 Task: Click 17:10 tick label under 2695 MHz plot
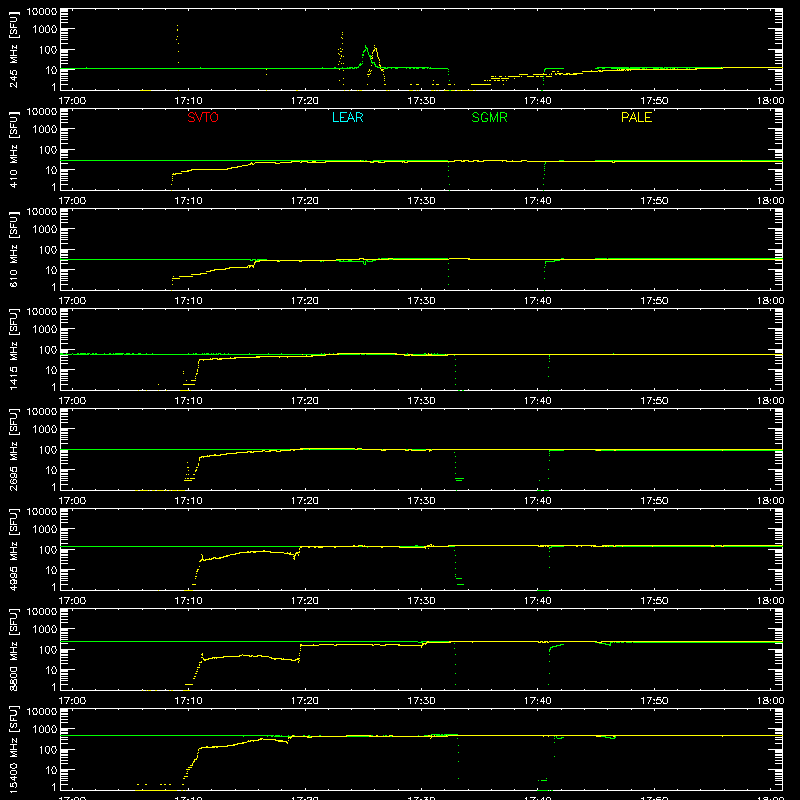tap(188, 501)
